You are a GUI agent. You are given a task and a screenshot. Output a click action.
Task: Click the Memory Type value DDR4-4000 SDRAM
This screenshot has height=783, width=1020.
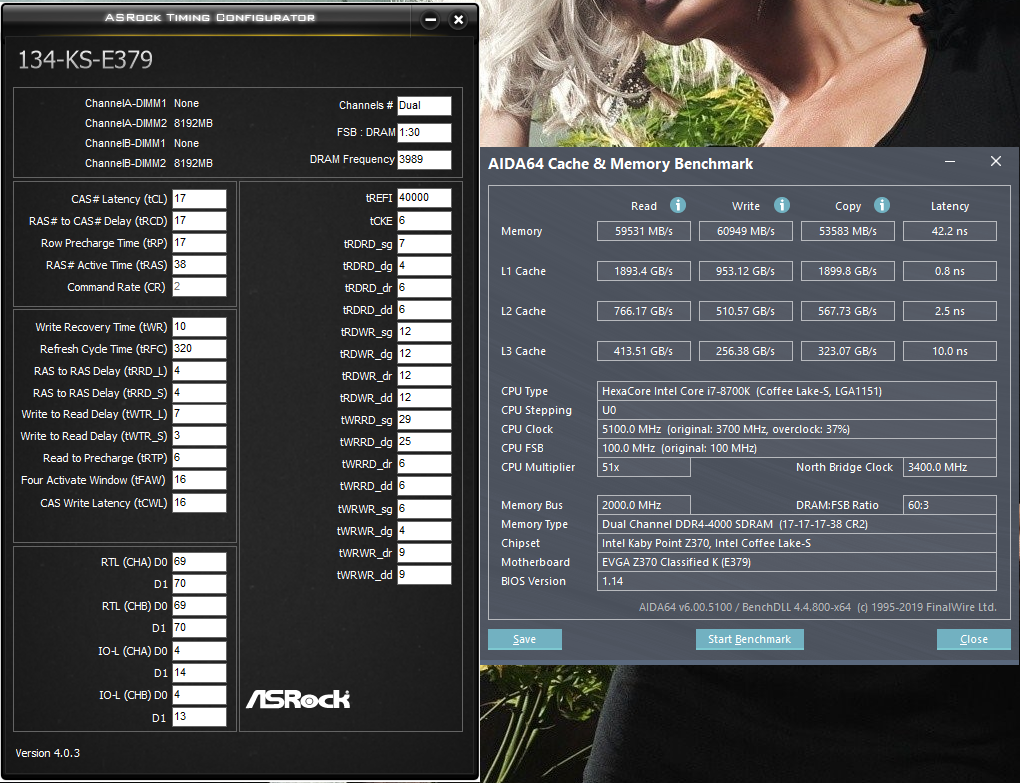click(797, 524)
